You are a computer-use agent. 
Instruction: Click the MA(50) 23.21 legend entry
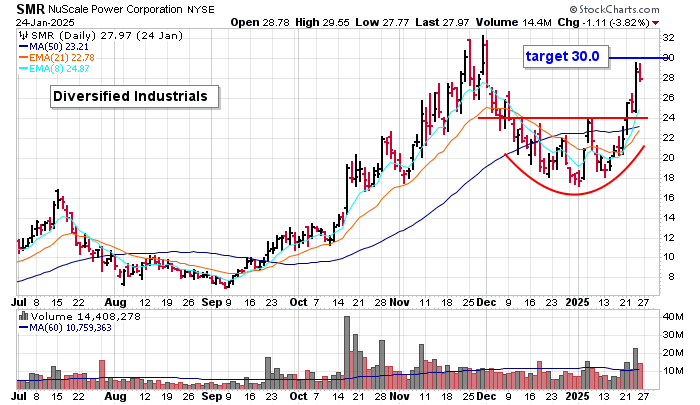tap(54, 47)
